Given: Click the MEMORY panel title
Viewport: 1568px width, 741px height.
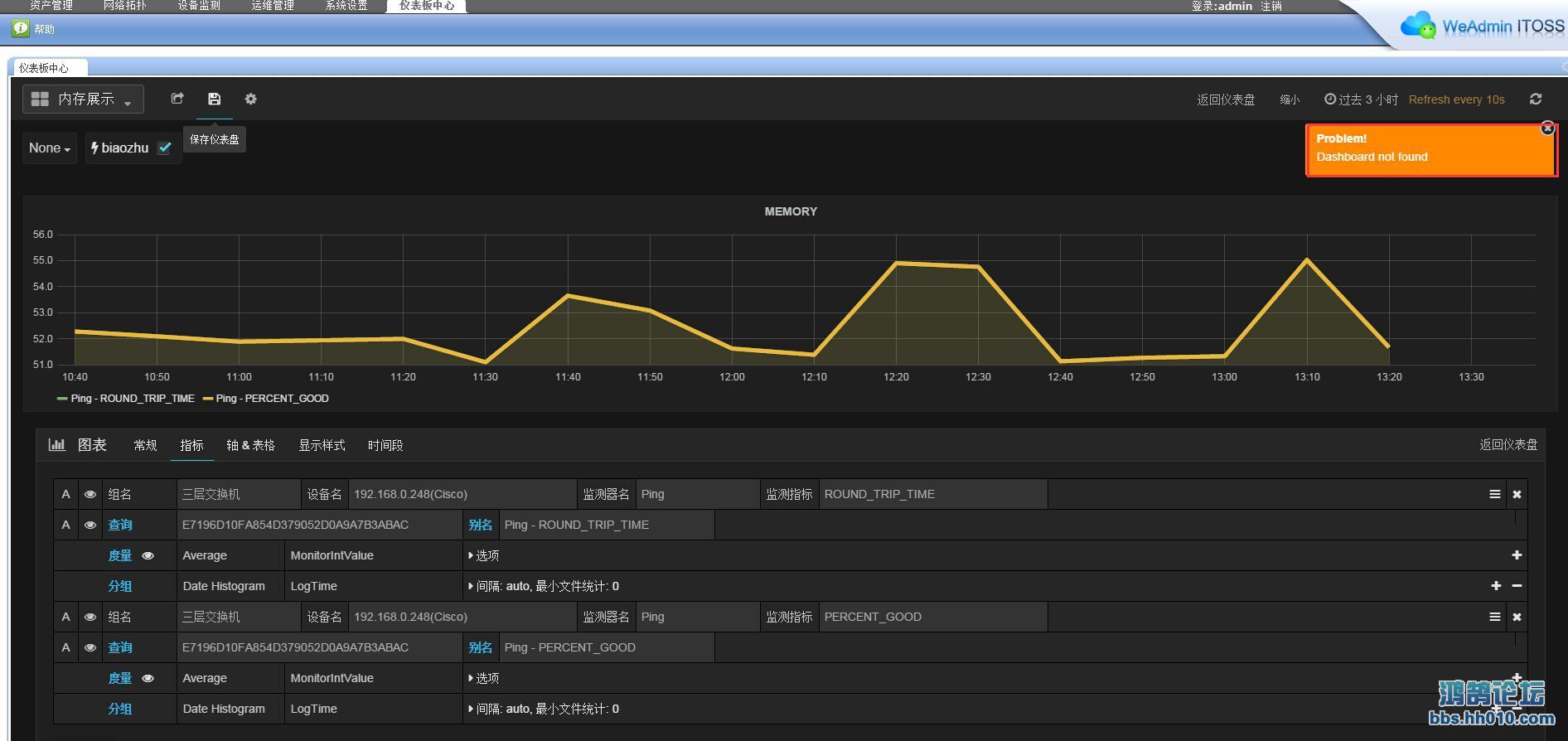Looking at the screenshot, I should click(791, 211).
